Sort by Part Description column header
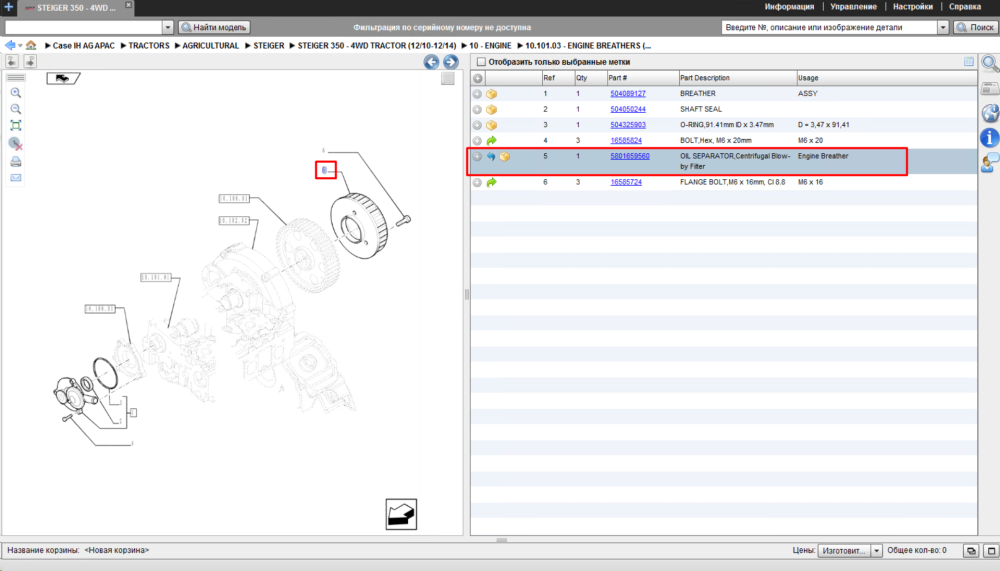 pyautogui.click(x=737, y=78)
